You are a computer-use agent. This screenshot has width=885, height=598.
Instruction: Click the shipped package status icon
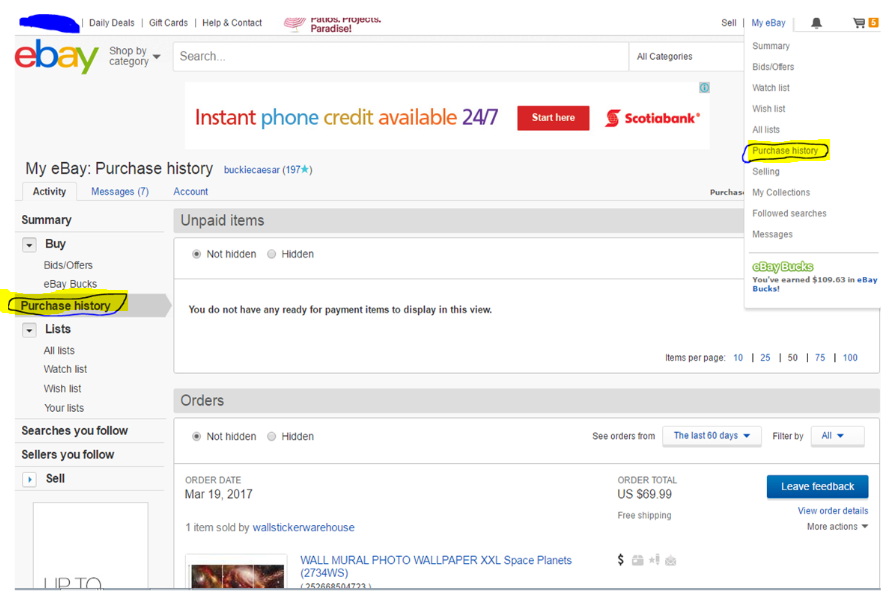coord(638,560)
